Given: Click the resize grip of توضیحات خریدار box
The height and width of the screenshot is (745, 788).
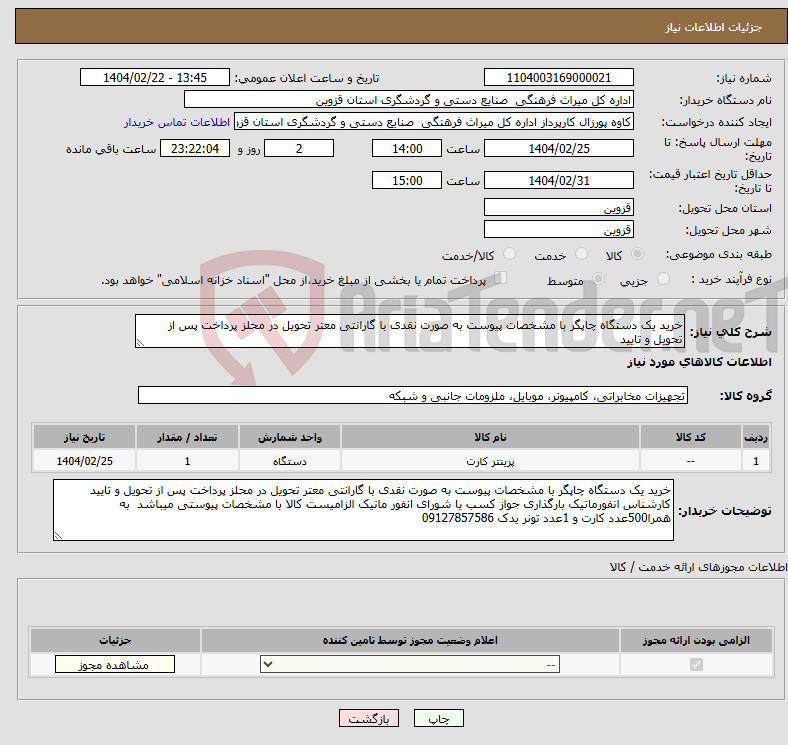Looking at the screenshot, I should (x=58, y=536).
